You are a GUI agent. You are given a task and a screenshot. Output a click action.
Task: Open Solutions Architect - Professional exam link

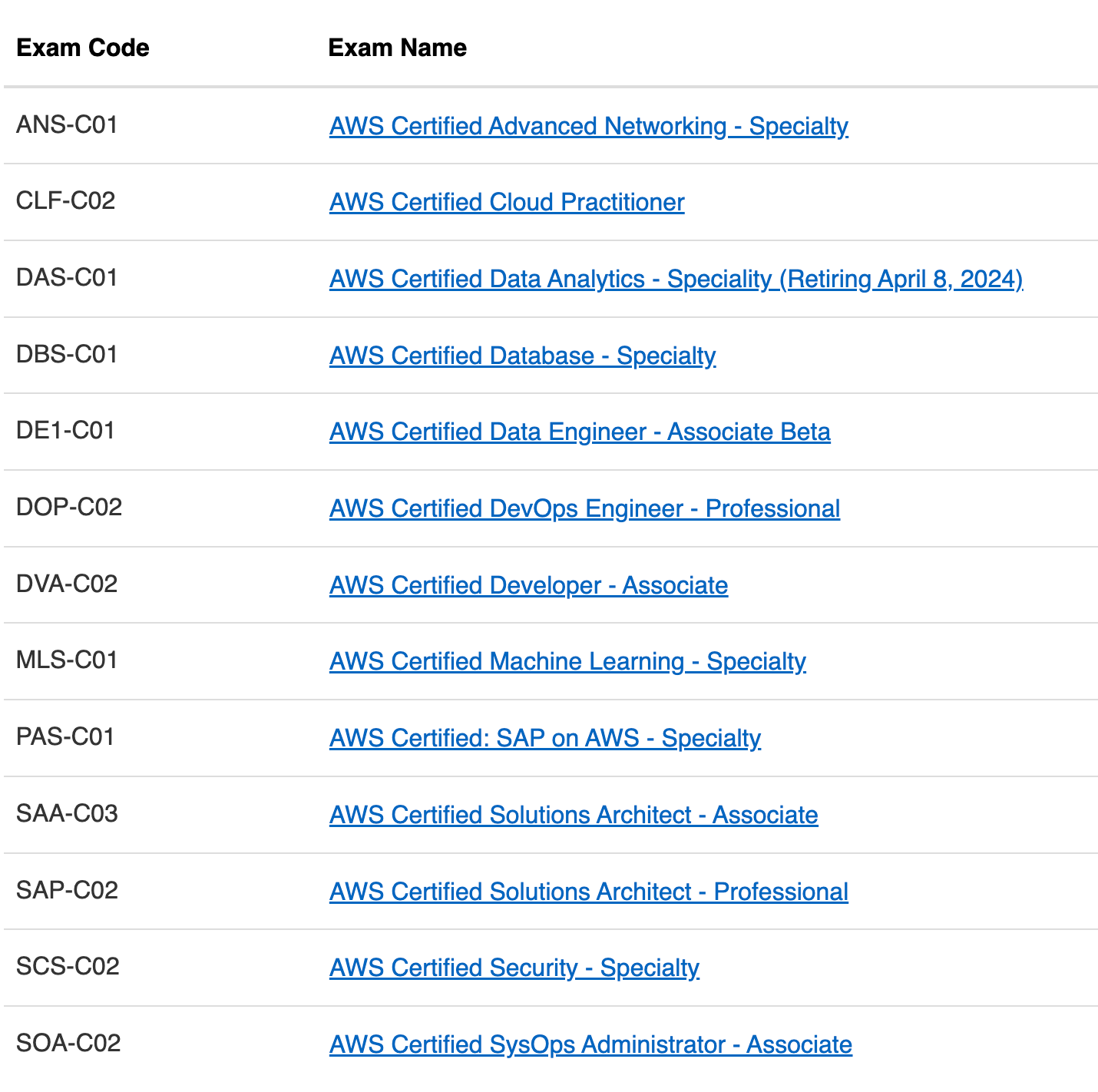(x=588, y=892)
